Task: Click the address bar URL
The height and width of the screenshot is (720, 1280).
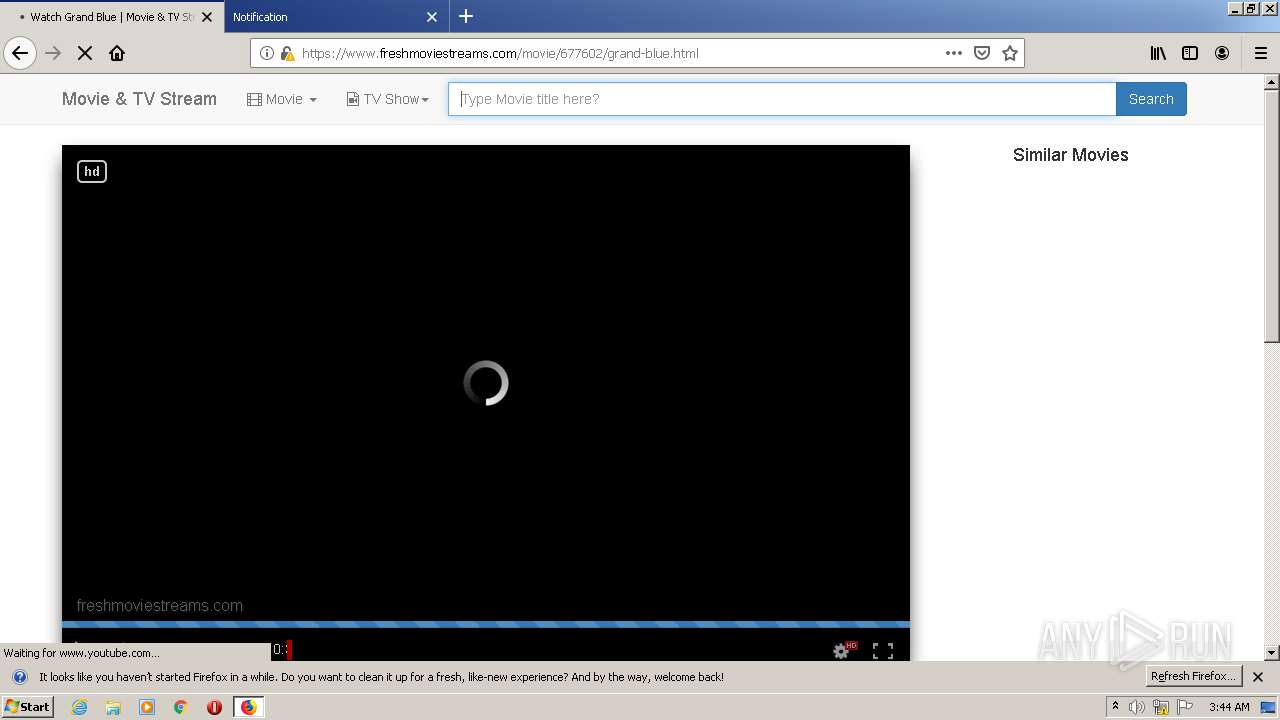Action: [x=500, y=53]
